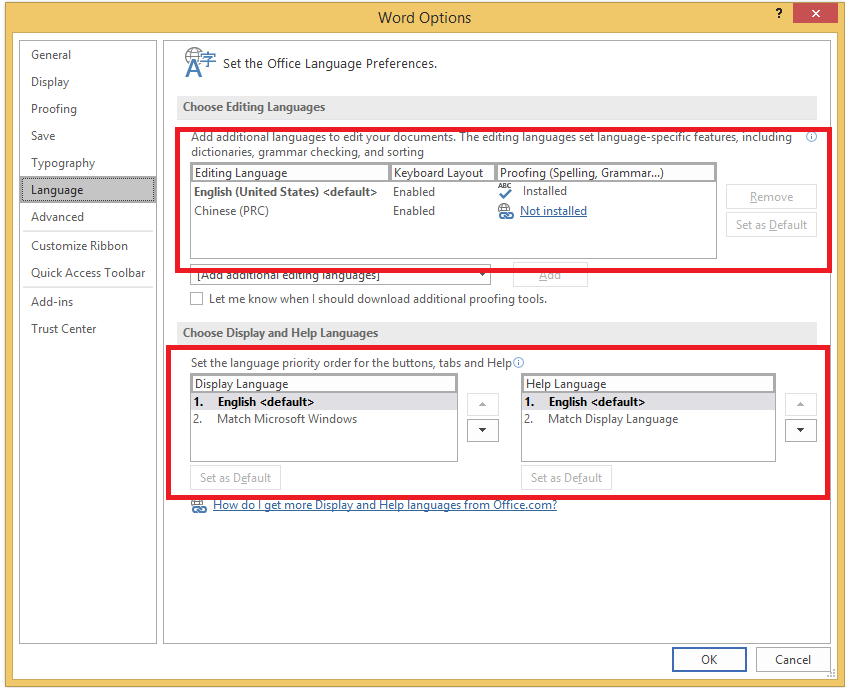The width and height of the screenshot is (845, 688).
Task: Click the globe icon beside Office.com help link
Action: tap(199, 506)
